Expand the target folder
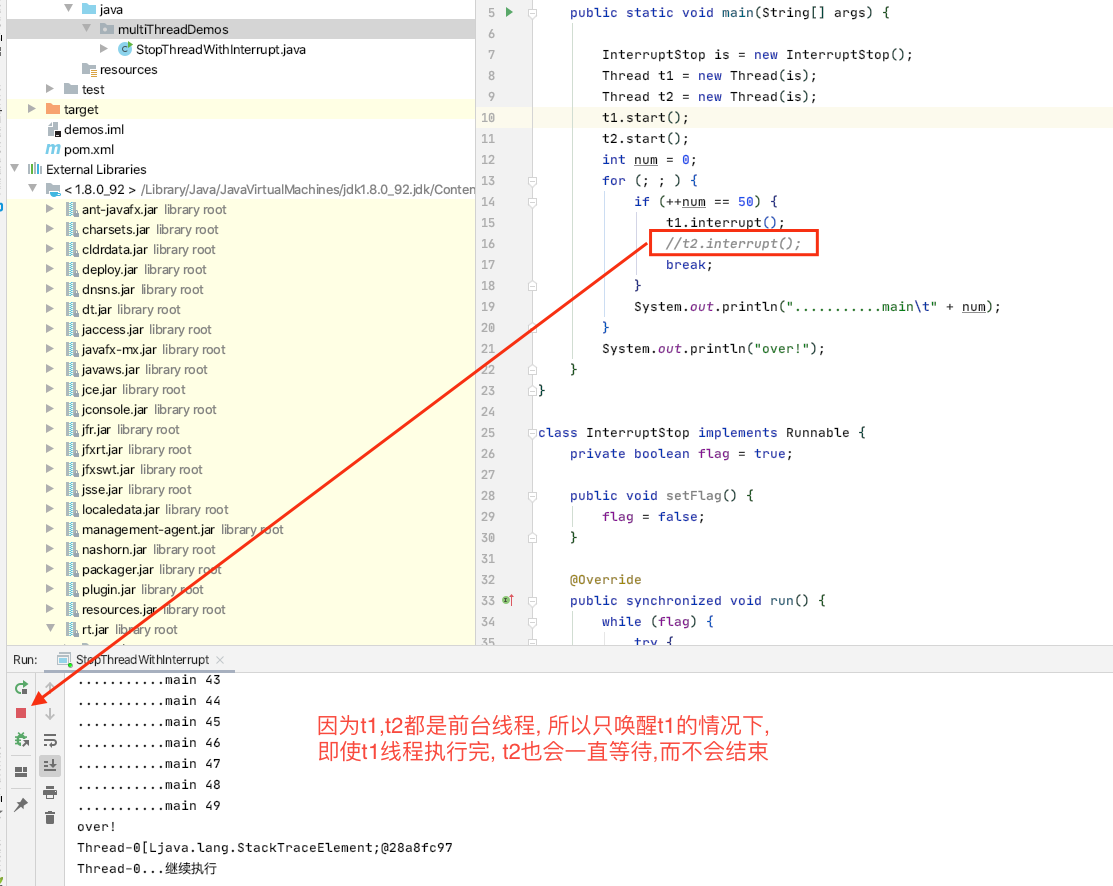Image resolution: width=1113 pixels, height=886 pixels. pyautogui.click(x=32, y=109)
